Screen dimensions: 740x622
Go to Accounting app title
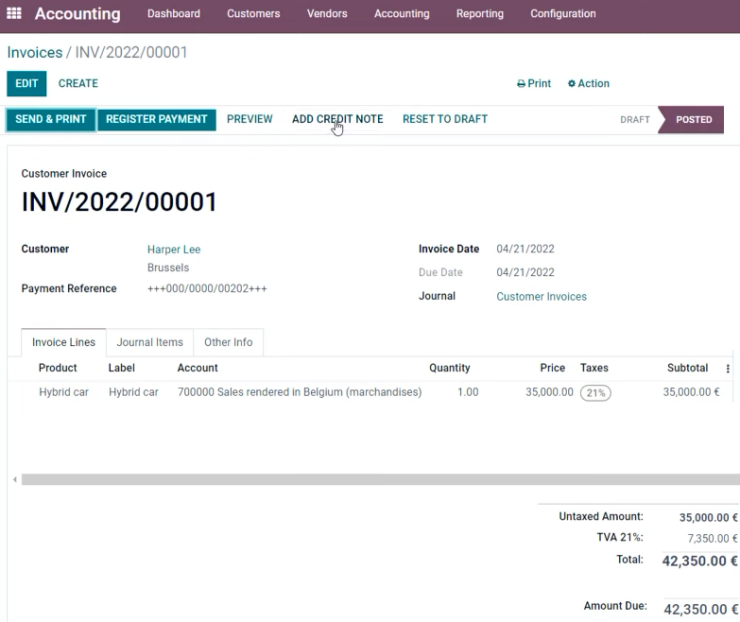click(x=77, y=14)
